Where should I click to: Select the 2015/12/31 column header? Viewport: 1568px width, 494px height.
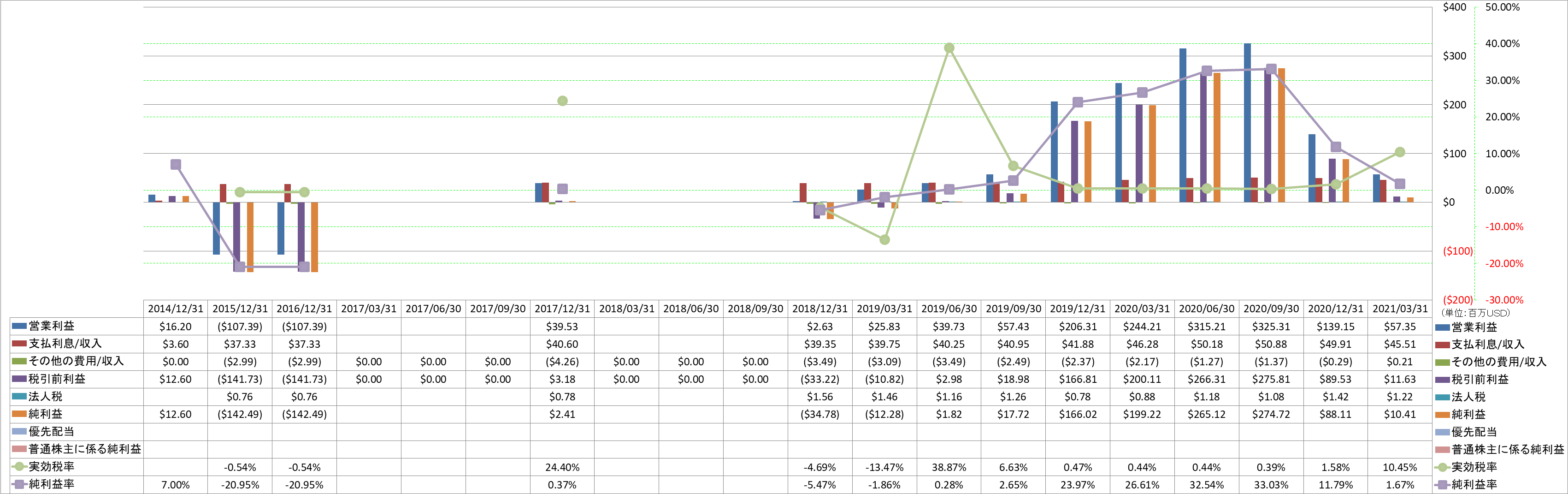(x=240, y=309)
